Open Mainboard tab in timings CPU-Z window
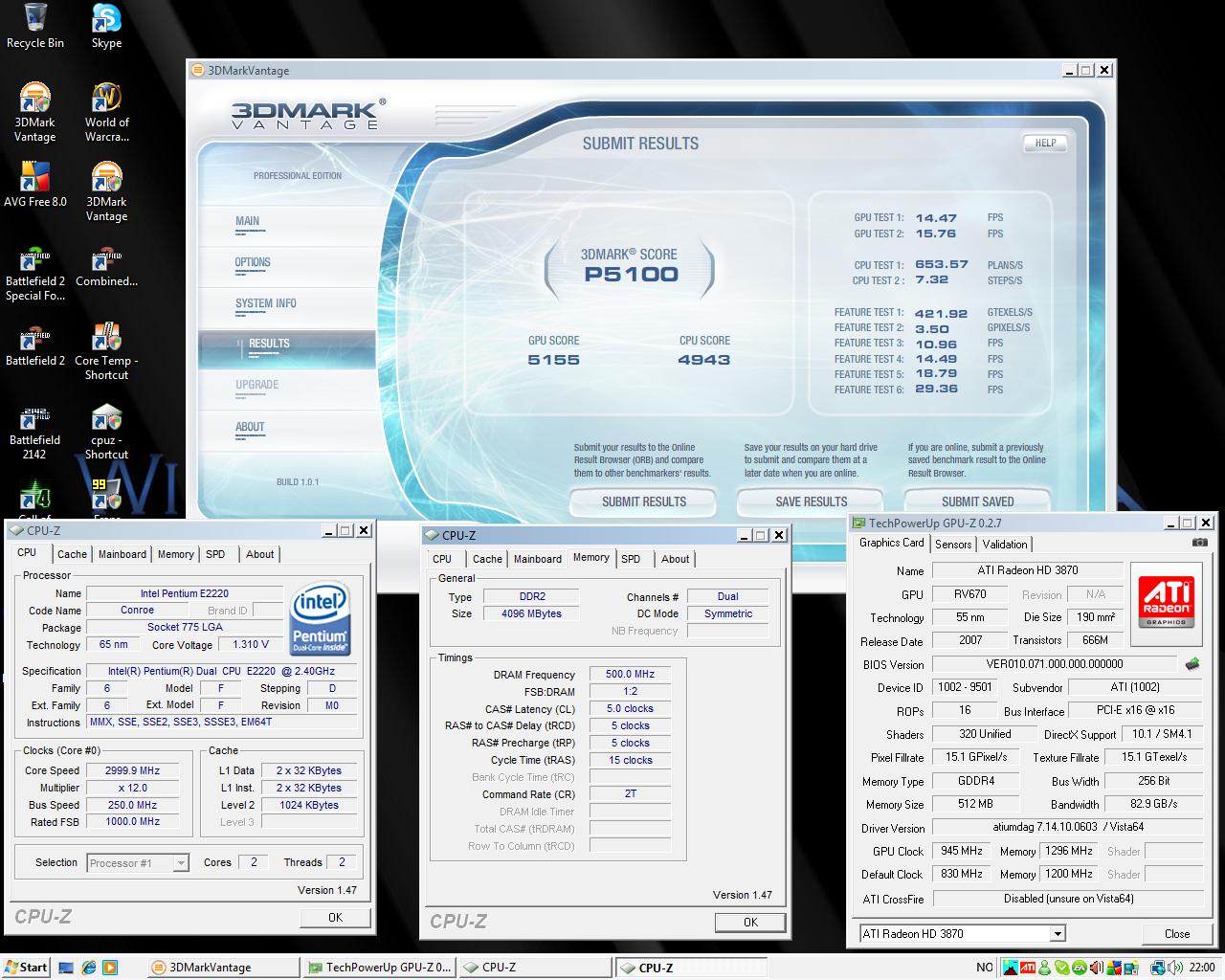The image size is (1225, 980). click(x=538, y=559)
